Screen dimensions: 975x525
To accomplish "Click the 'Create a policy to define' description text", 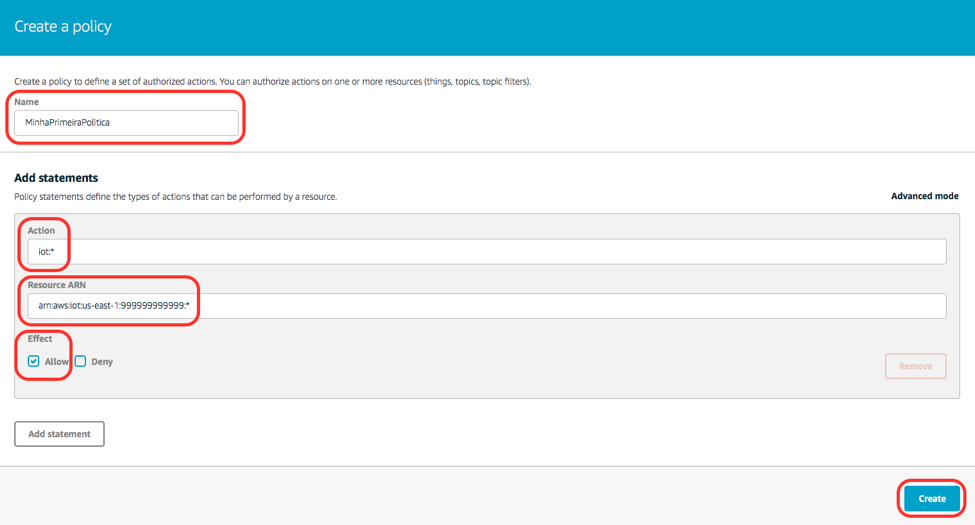I will pyautogui.click(x=272, y=81).
